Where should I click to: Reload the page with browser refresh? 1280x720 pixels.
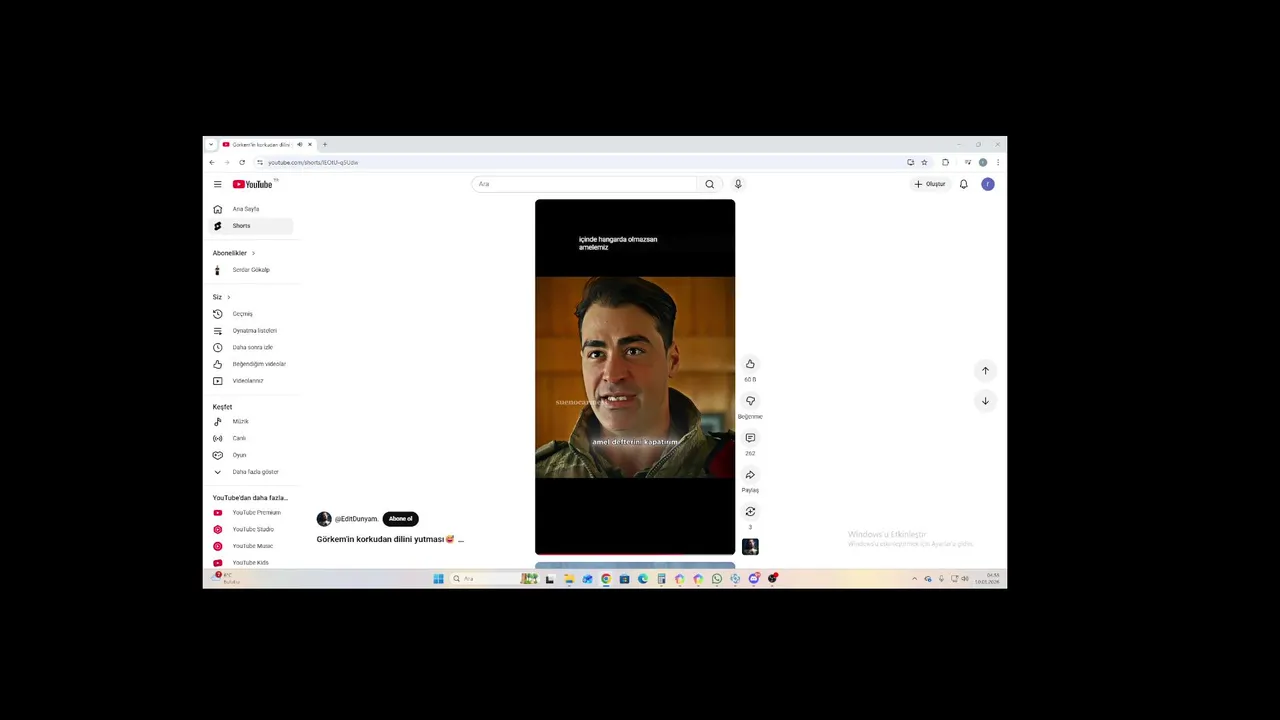(x=242, y=162)
